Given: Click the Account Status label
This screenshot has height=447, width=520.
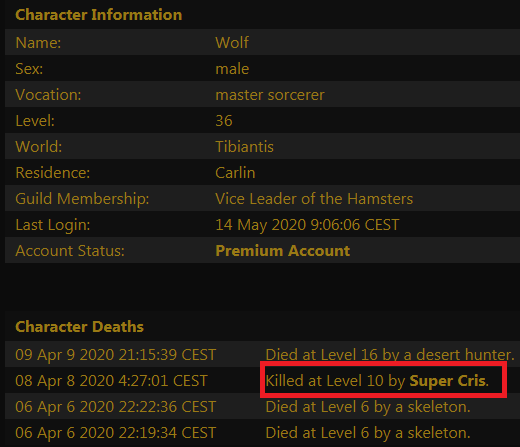Looking at the screenshot, I should 70,251.
